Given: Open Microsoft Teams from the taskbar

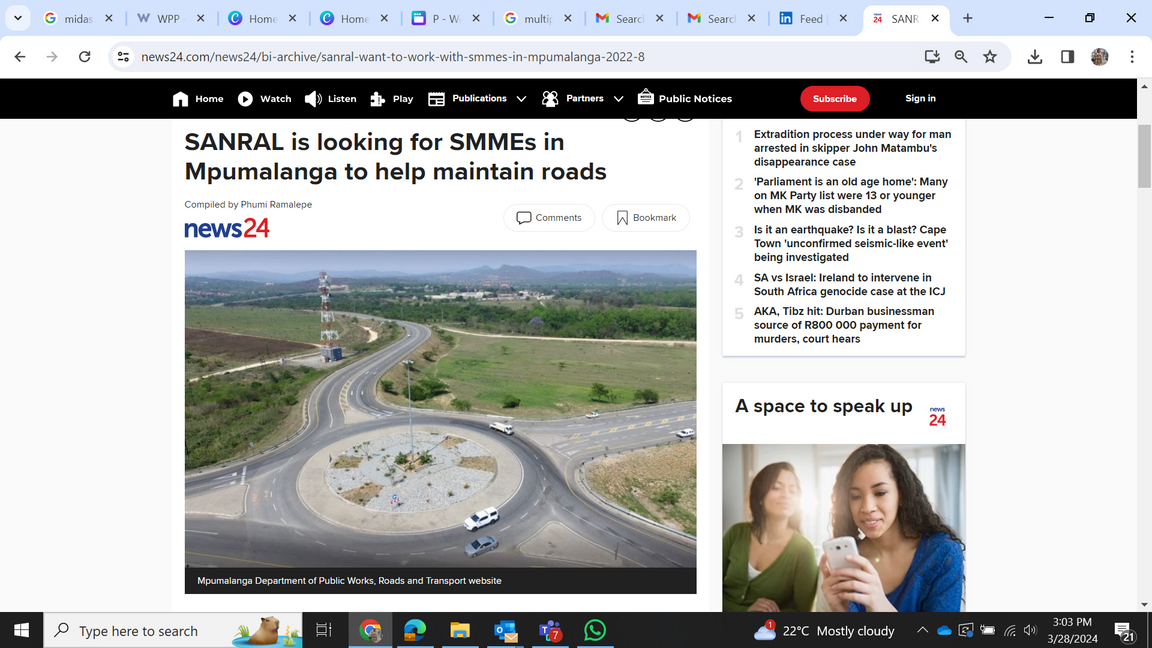Looking at the screenshot, I should click(x=550, y=630).
